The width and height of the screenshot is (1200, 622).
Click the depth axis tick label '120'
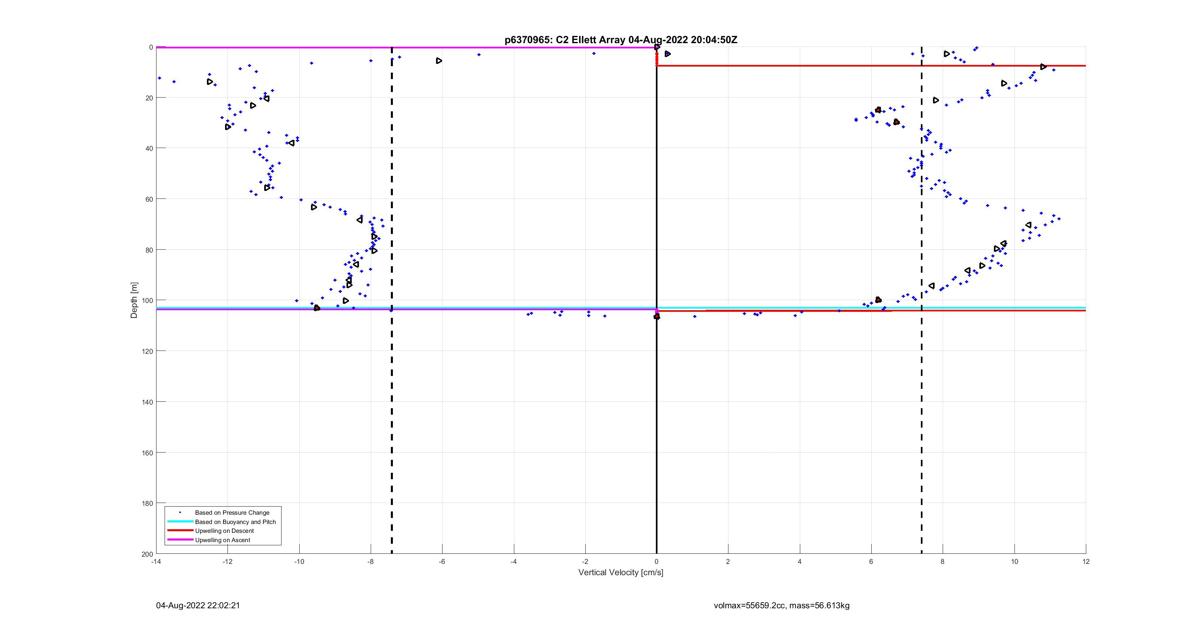point(146,351)
